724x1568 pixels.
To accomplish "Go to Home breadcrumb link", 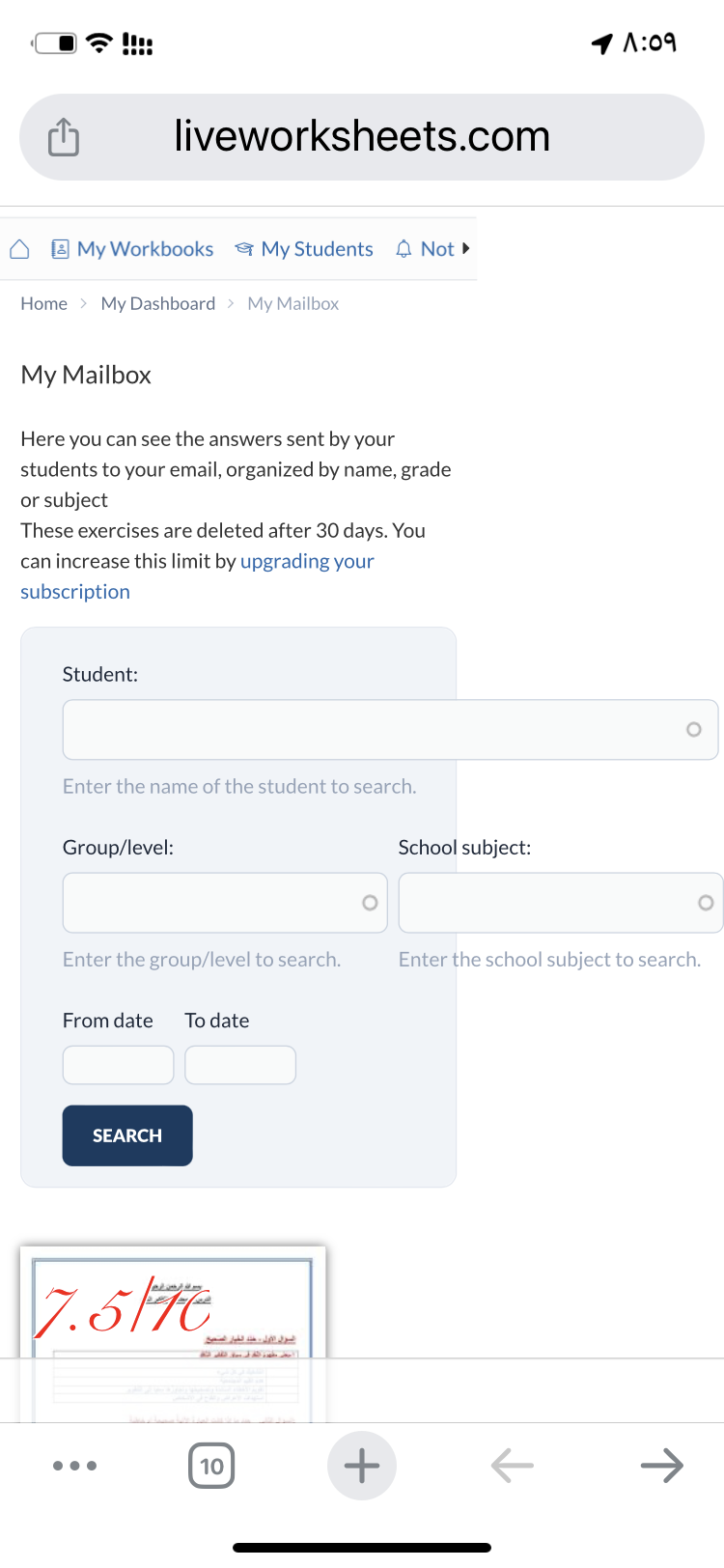I will 44,303.
